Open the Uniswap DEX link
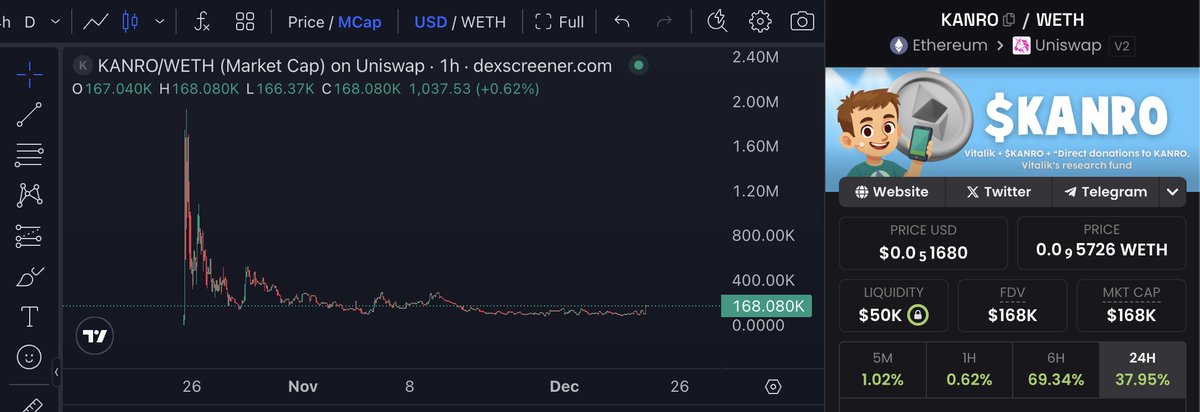This screenshot has width=1200, height=412. point(1056,45)
